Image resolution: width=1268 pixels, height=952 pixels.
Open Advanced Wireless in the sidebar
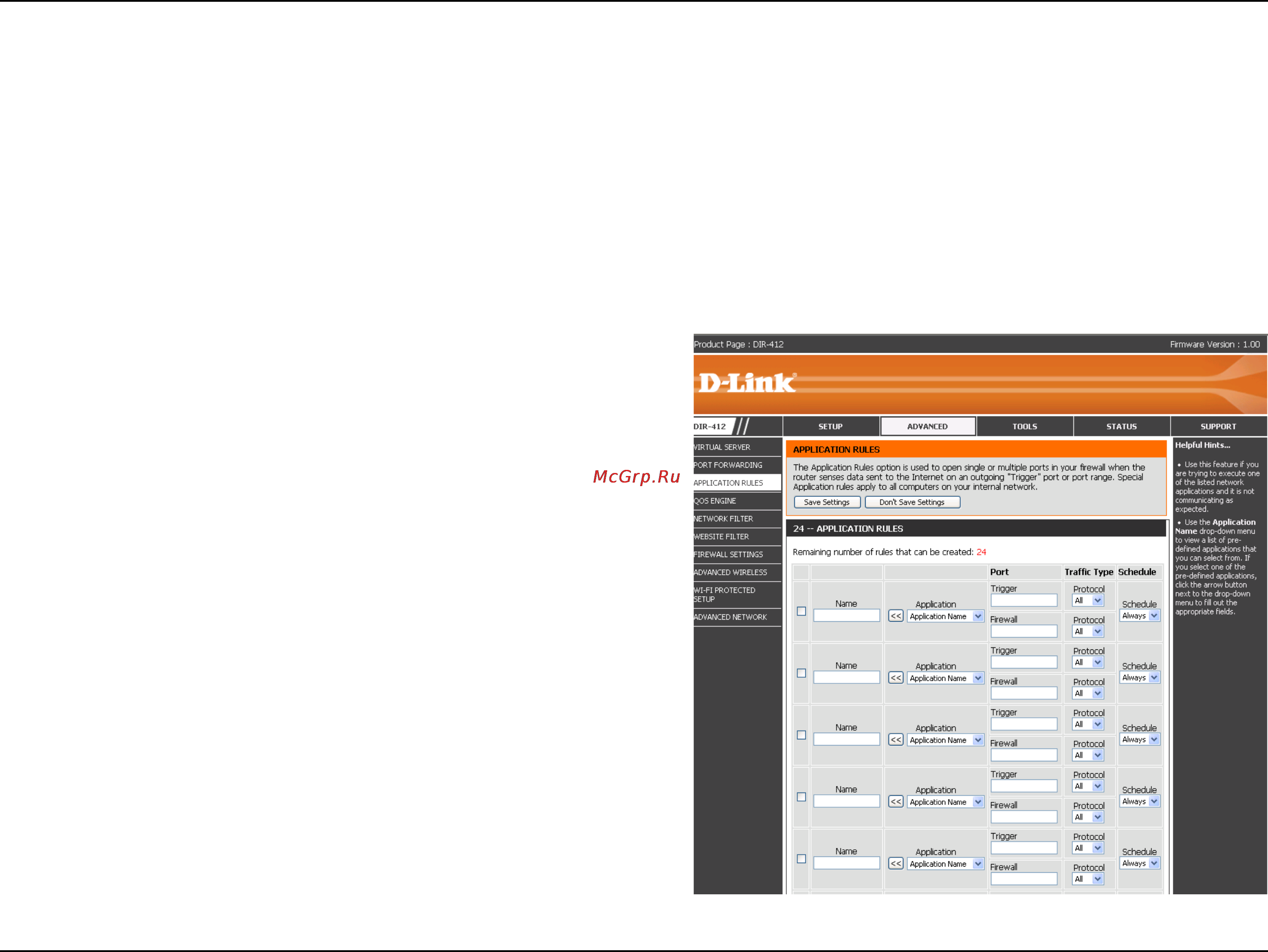tap(737, 572)
